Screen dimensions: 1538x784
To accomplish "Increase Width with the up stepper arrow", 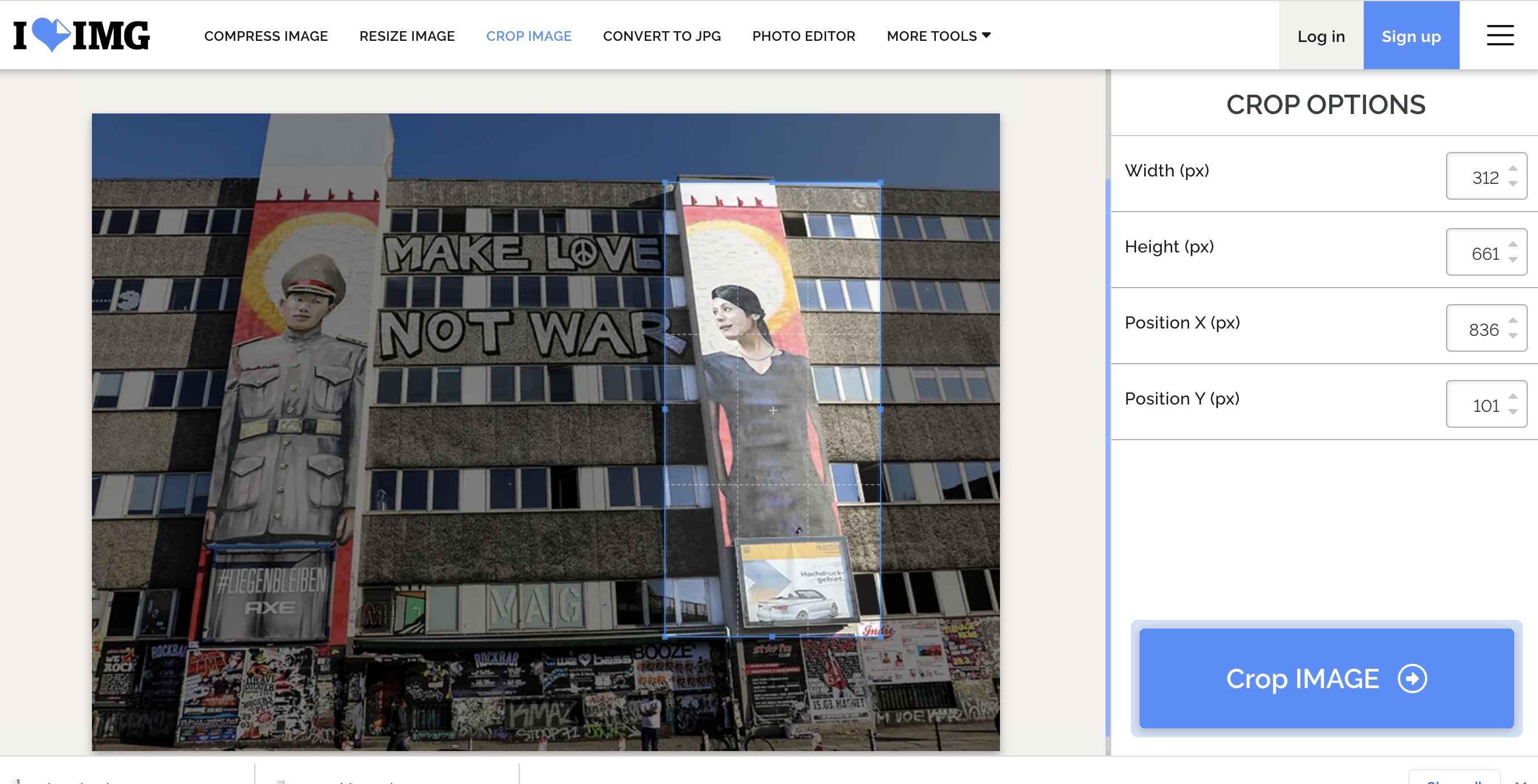I will point(1513,168).
